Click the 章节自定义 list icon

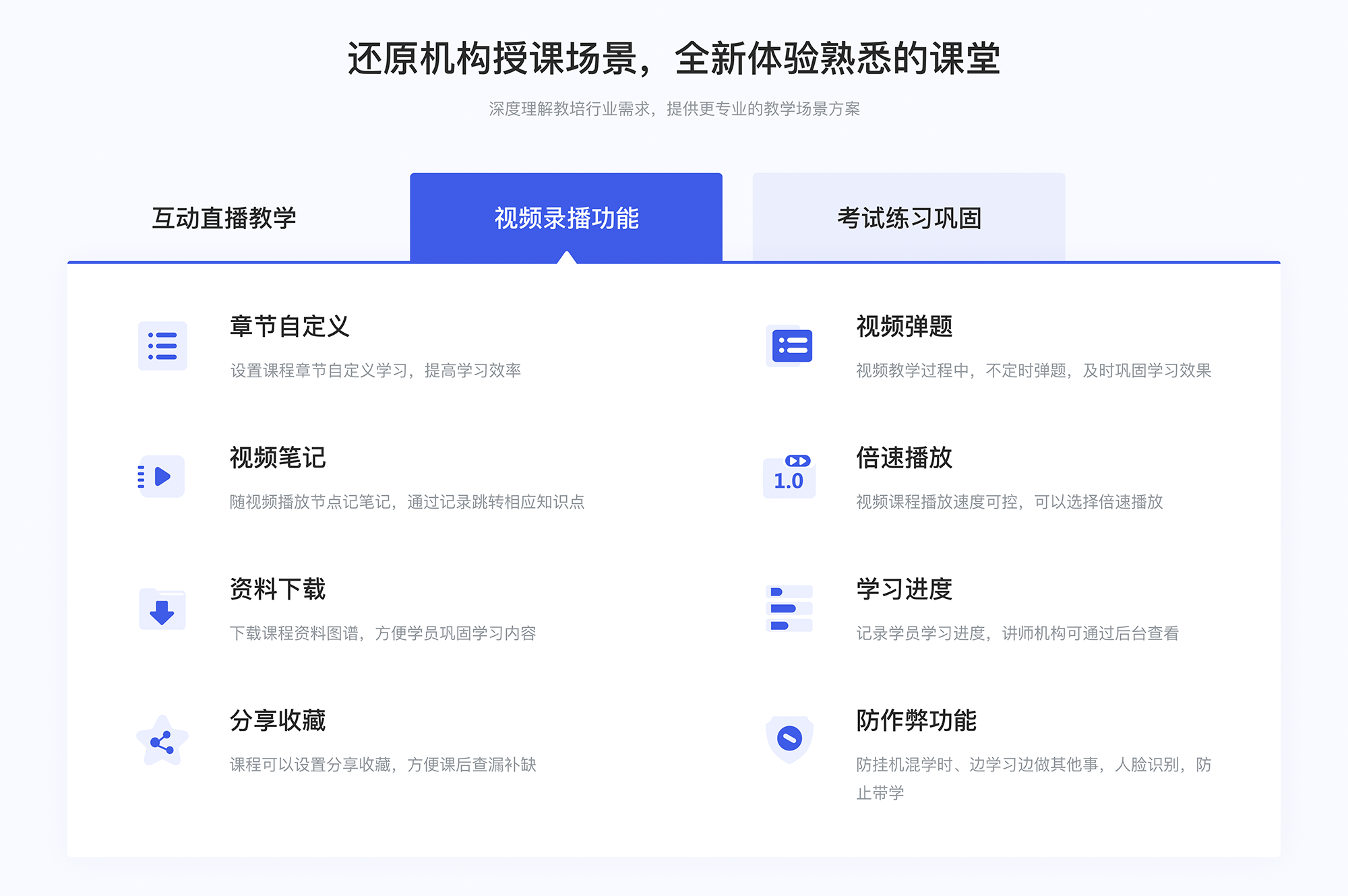point(160,349)
